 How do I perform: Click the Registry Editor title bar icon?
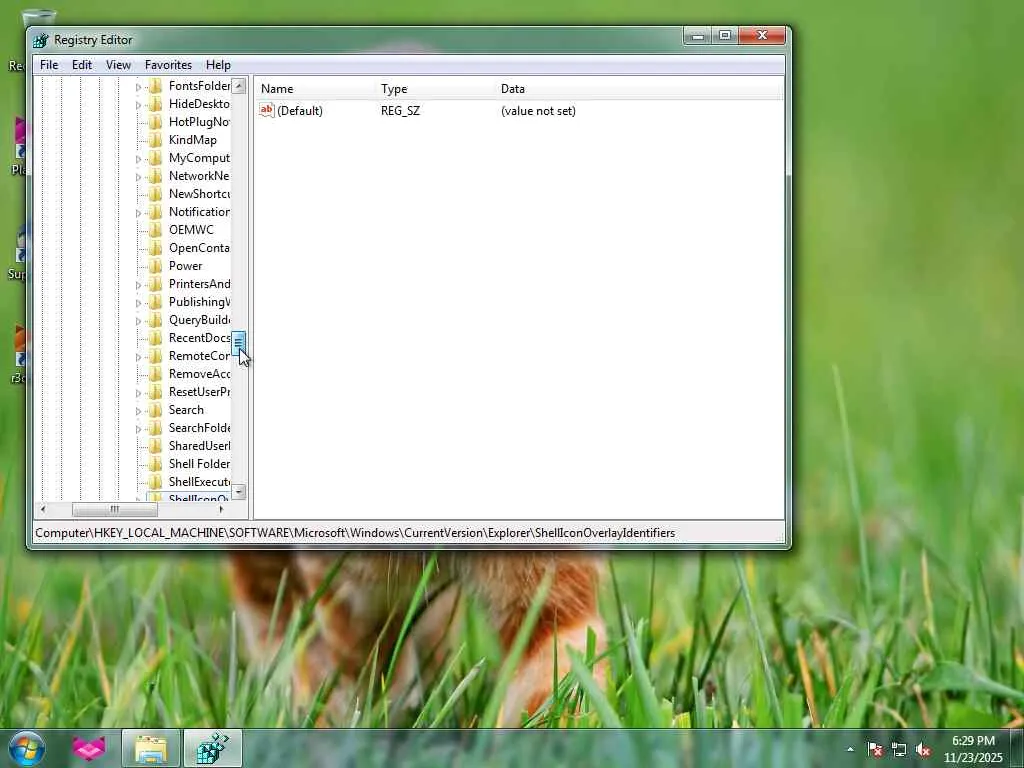point(40,40)
